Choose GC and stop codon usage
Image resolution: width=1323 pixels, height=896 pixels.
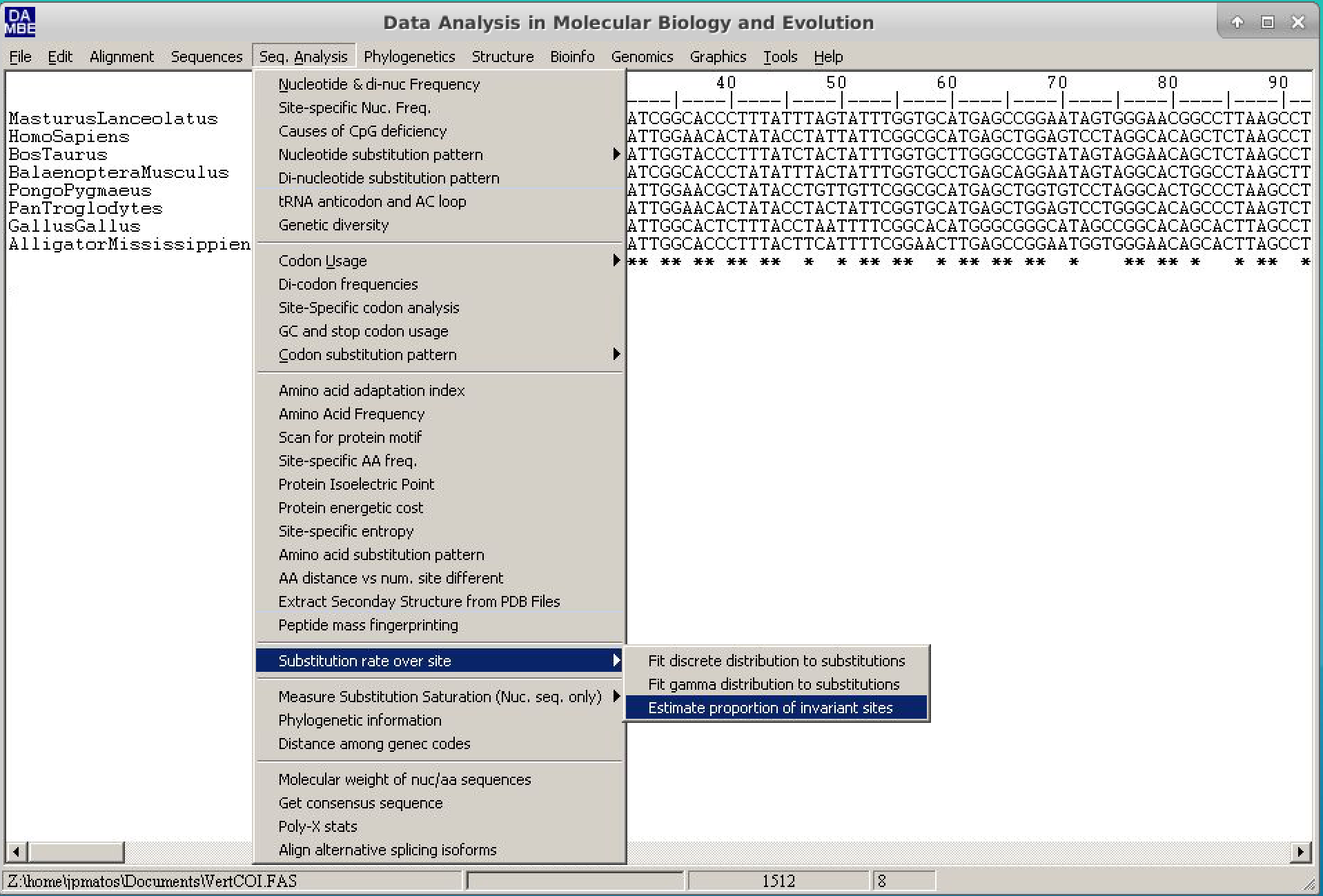[440, 331]
